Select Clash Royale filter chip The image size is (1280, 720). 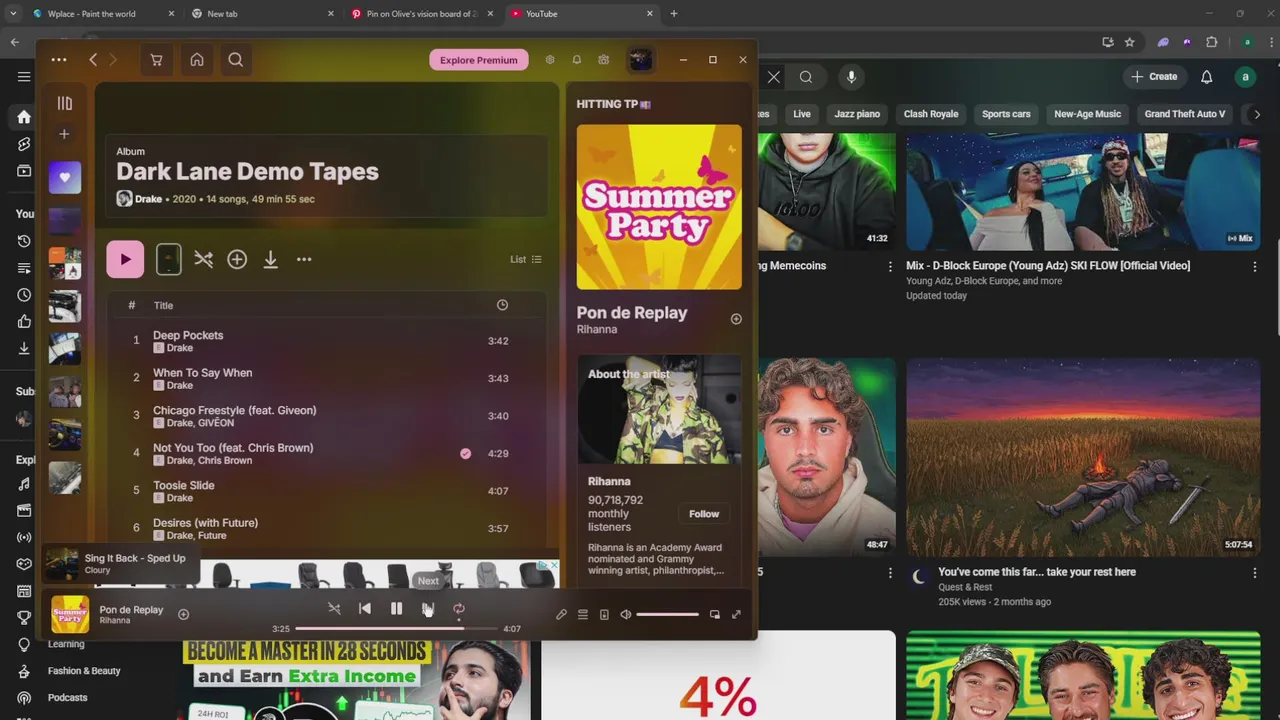[931, 114]
